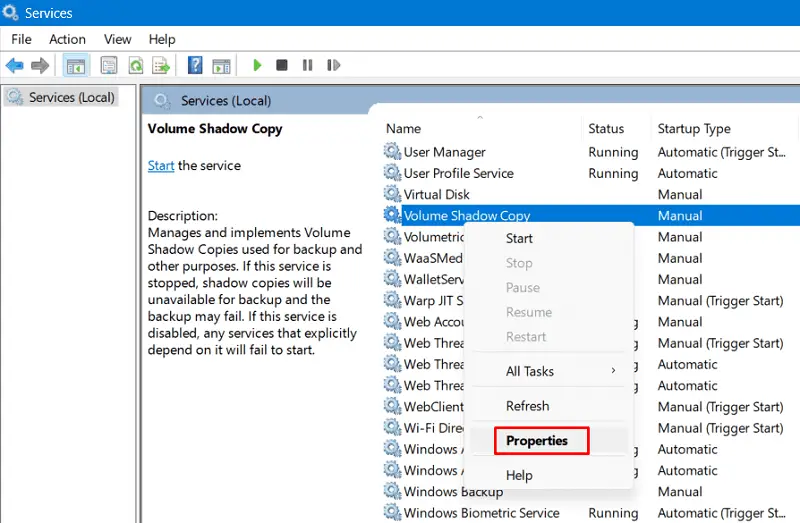Open the Action menu
This screenshot has height=523, width=800.
click(67, 39)
